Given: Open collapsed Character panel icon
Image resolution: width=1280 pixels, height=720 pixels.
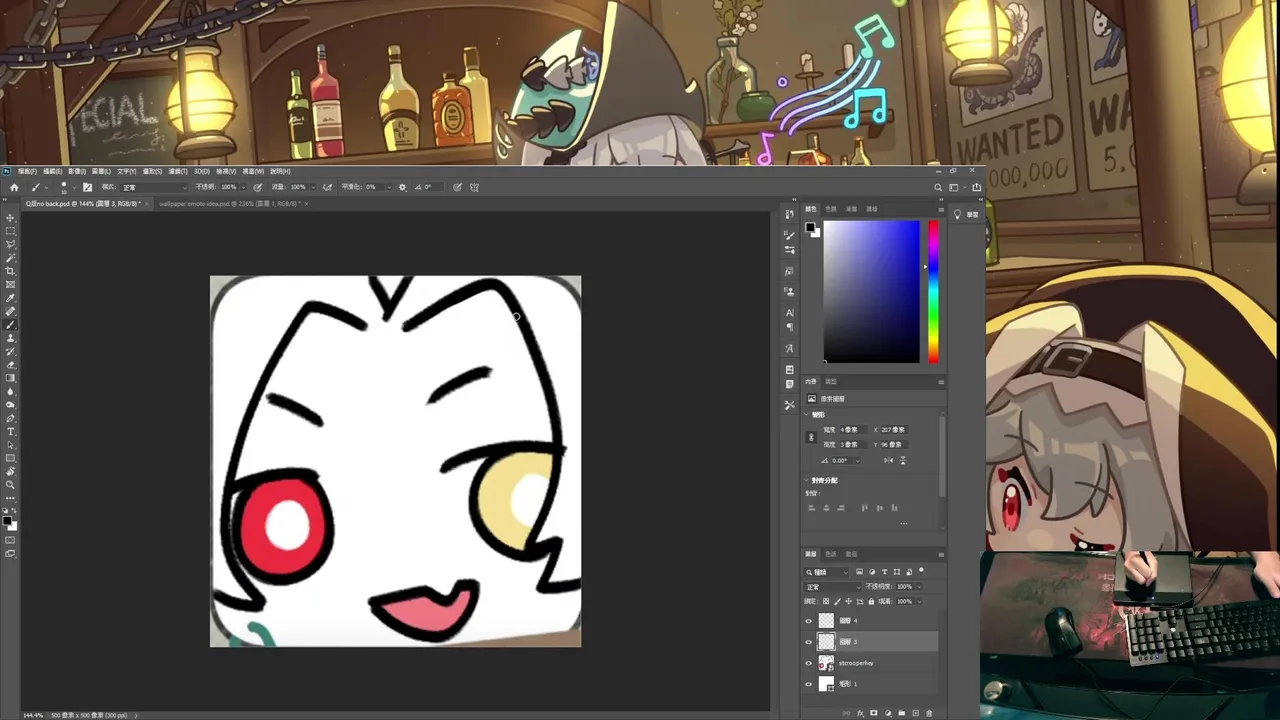Looking at the screenshot, I should [789, 312].
